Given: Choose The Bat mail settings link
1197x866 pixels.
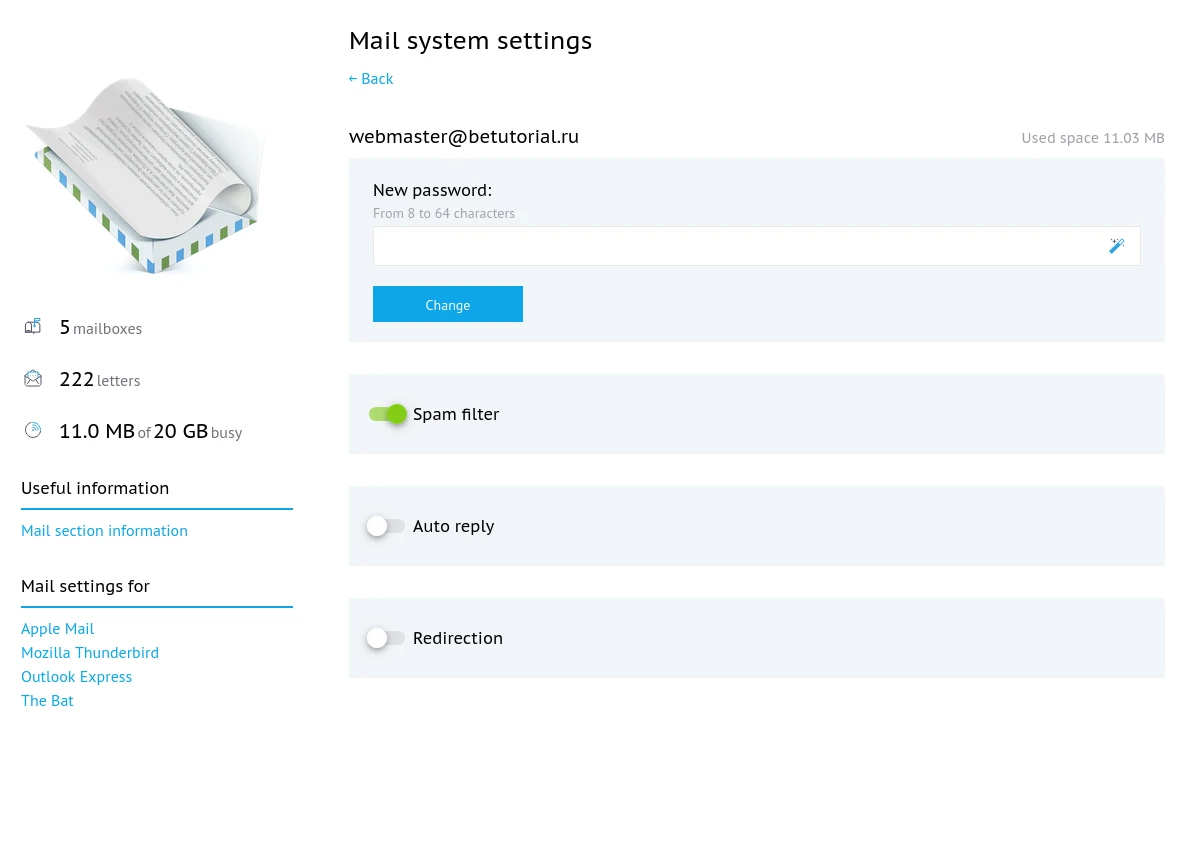Looking at the screenshot, I should tap(47, 701).
